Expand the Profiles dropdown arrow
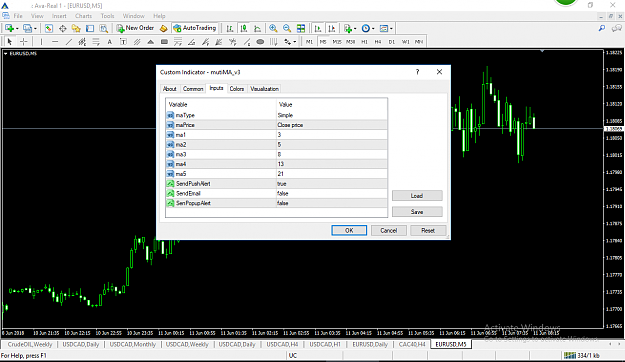The width and height of the screenshot is (625, 362). (x=35, y=29)
